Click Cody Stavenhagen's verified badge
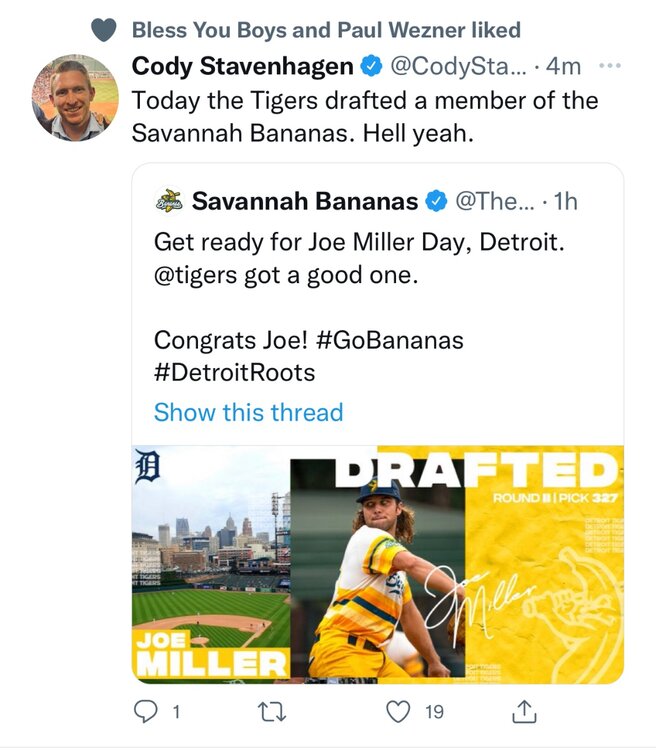The height and width of the screenshot is (750, 656). [x=371, y=66]
